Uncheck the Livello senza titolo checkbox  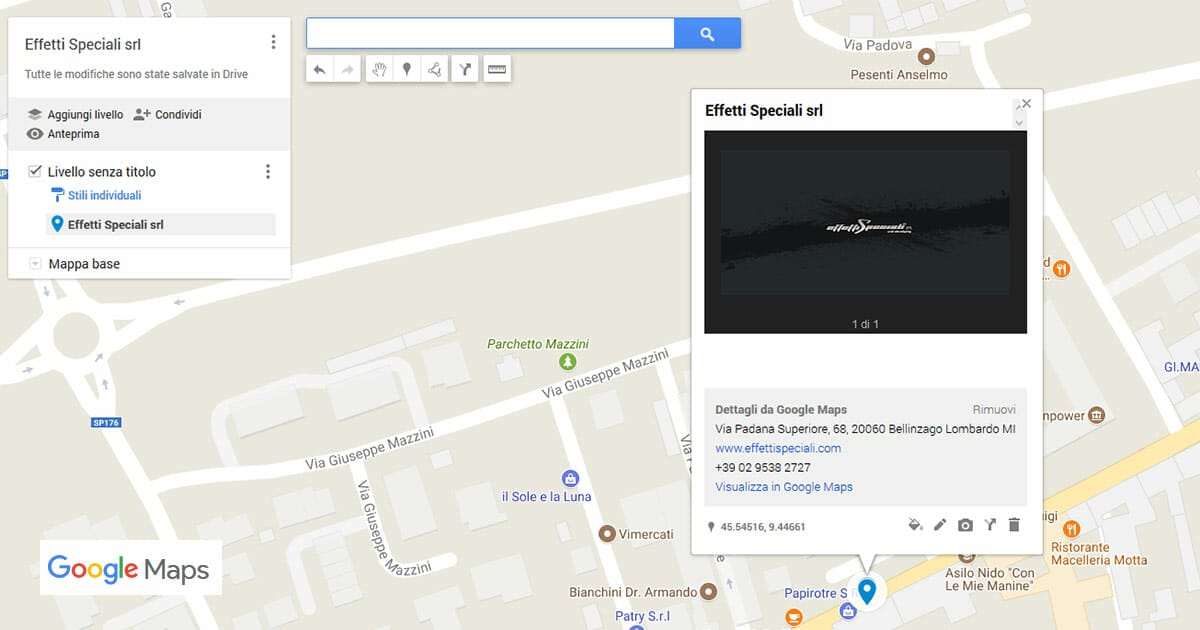(x=35, y=171)
